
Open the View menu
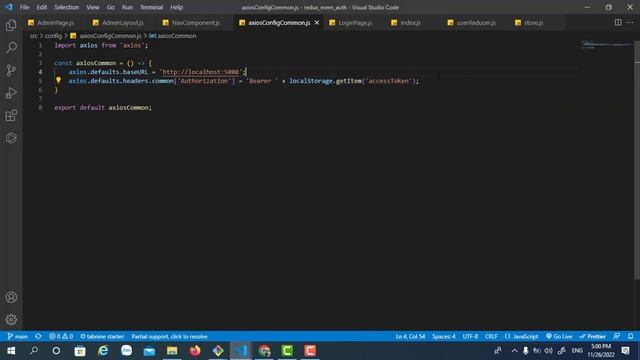tap(93, 7)
